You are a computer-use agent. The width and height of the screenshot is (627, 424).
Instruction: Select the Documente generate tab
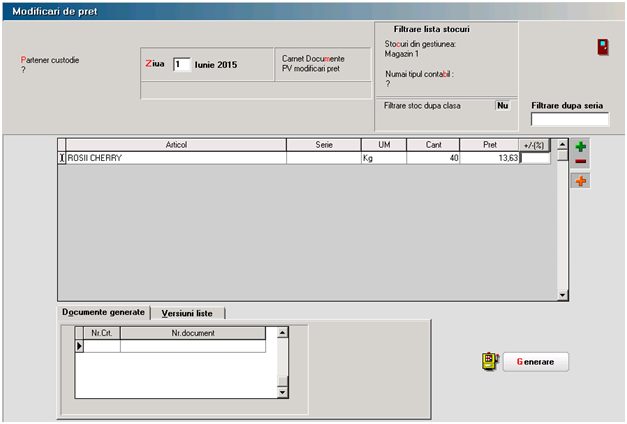point(104,313)
